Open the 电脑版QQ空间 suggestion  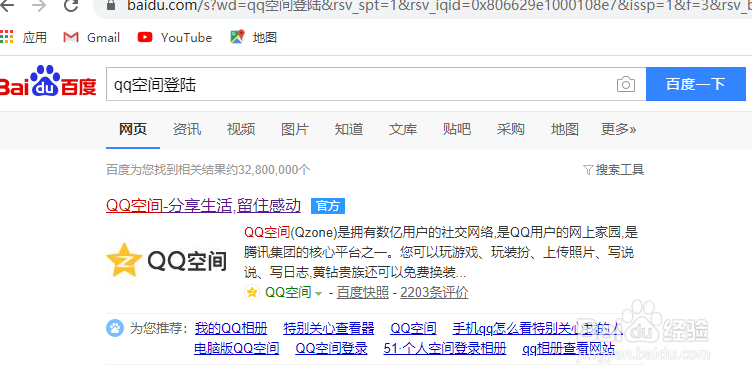coord(236,348)
